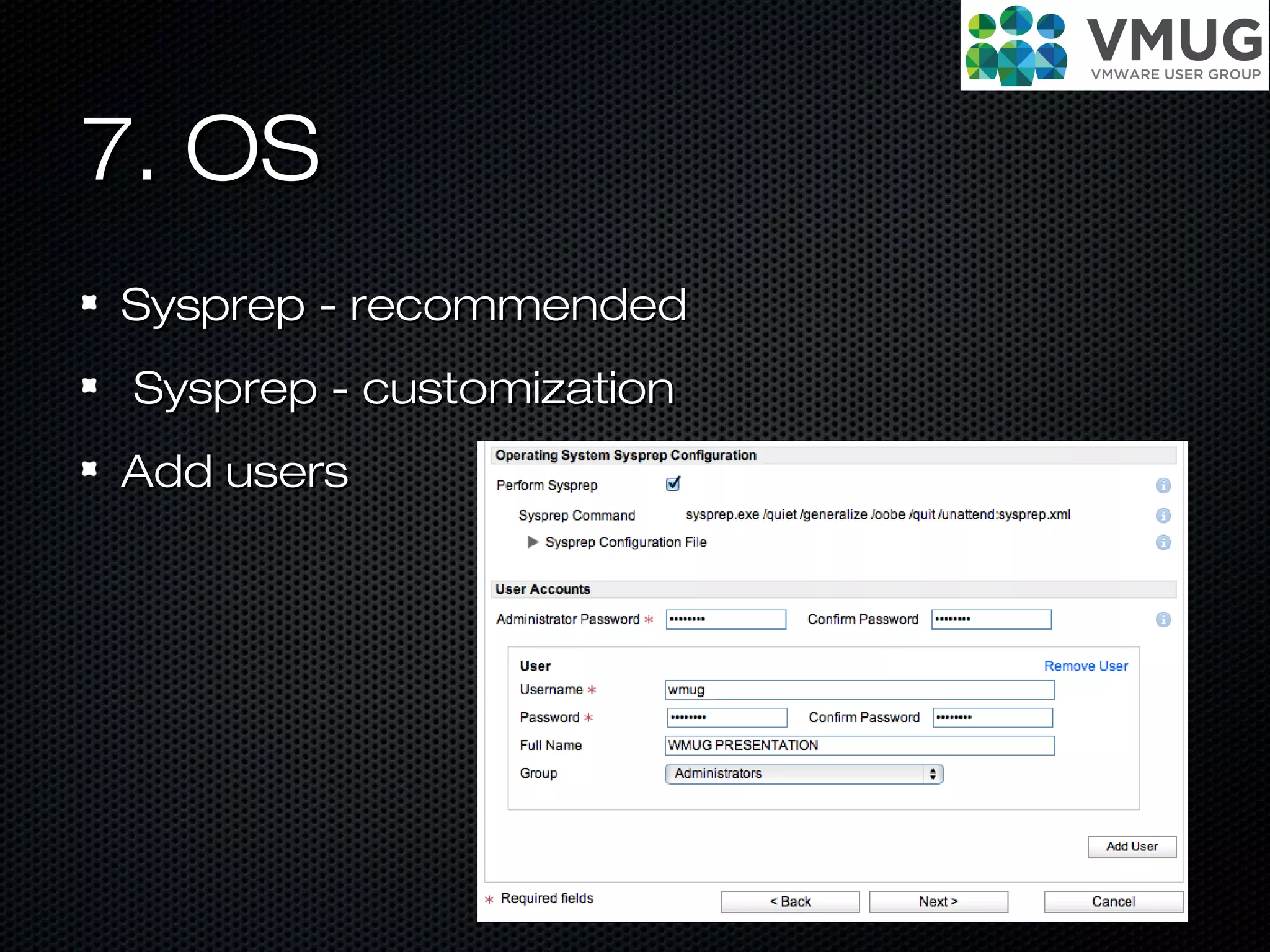Click the Remove User link
The height and width of the screenshot is (952, 1270).
(x=1086, y=666)
